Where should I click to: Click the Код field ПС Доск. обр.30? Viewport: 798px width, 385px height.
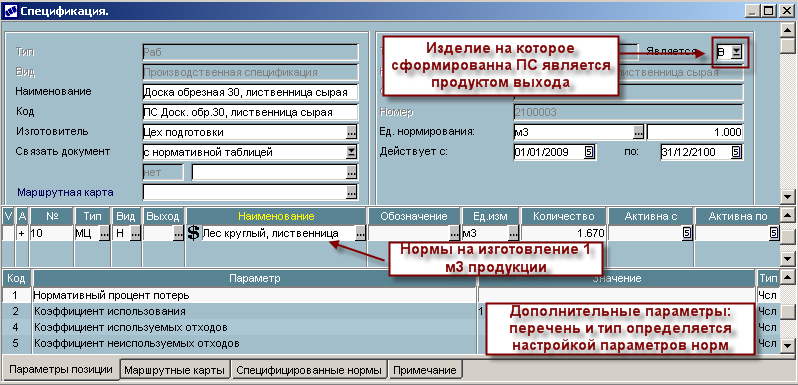(x=250, y=112)
